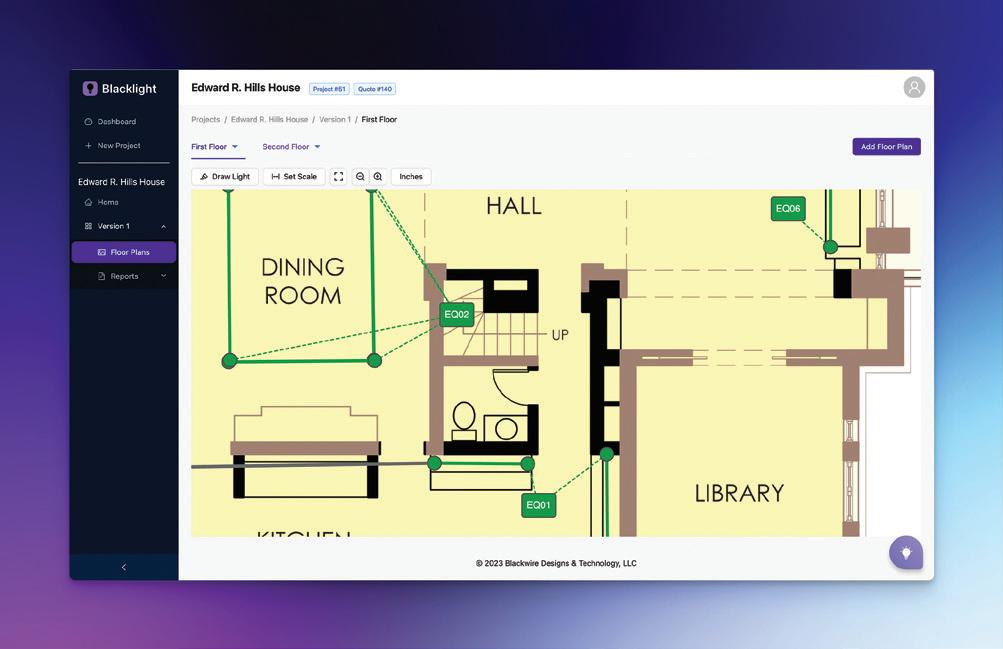1003x649 pixels.
Task: Choose the Set Scale tool
Action: click(294, 176)
